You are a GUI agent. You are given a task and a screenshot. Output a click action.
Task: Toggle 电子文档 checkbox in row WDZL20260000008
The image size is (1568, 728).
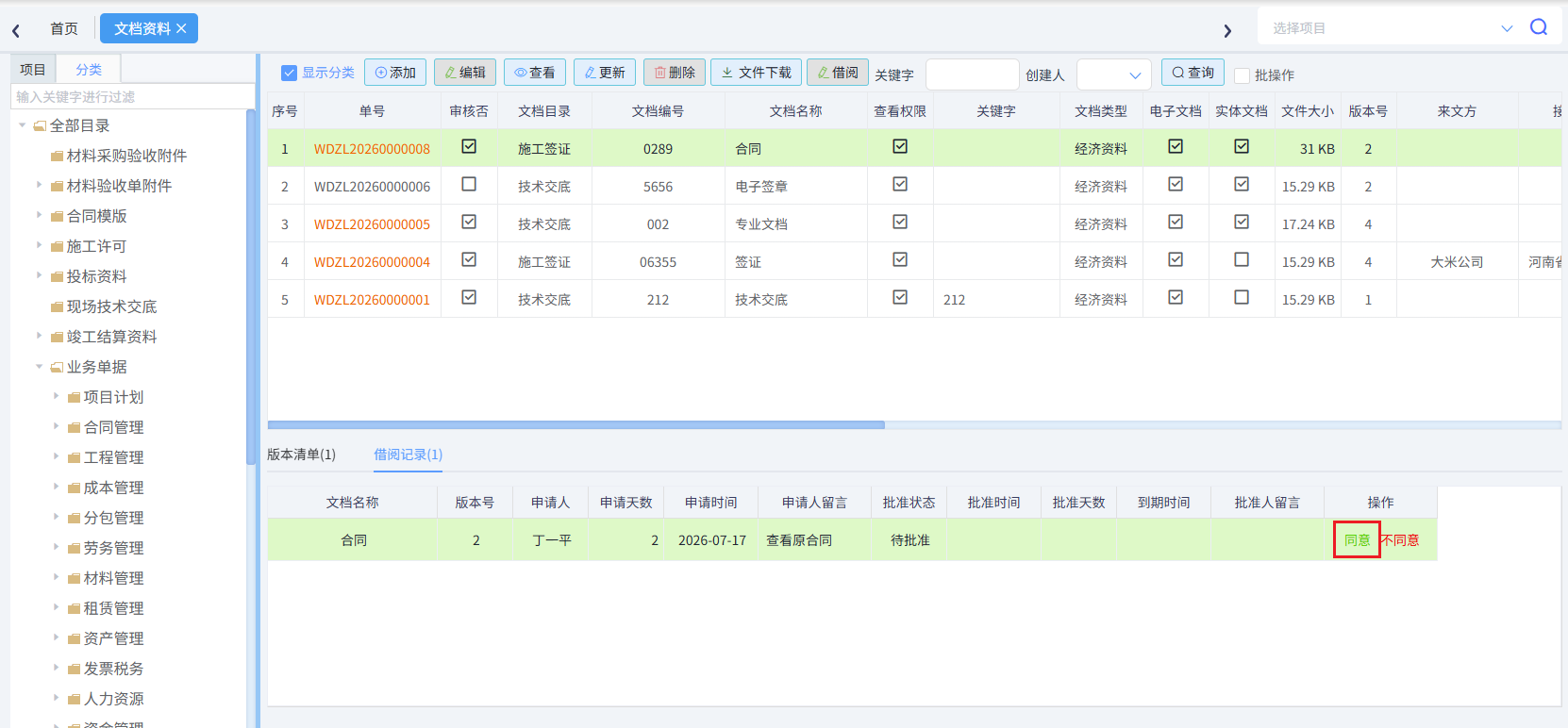[x=1176, y=146]
